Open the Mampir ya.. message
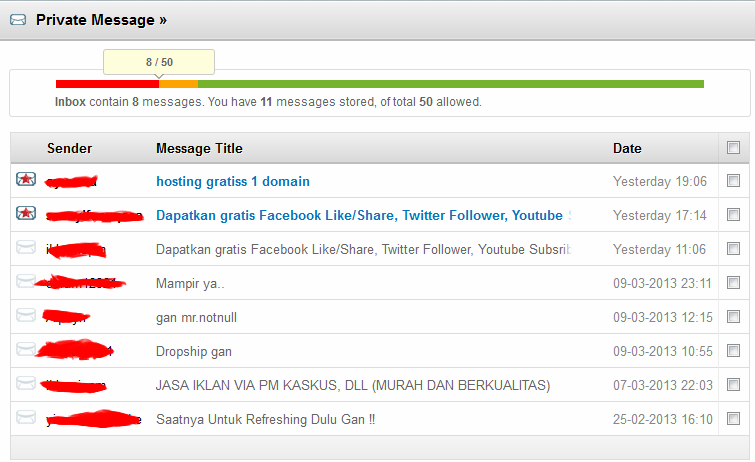Image resolution: width=755 pixels, height=462 pixels. 190,284
